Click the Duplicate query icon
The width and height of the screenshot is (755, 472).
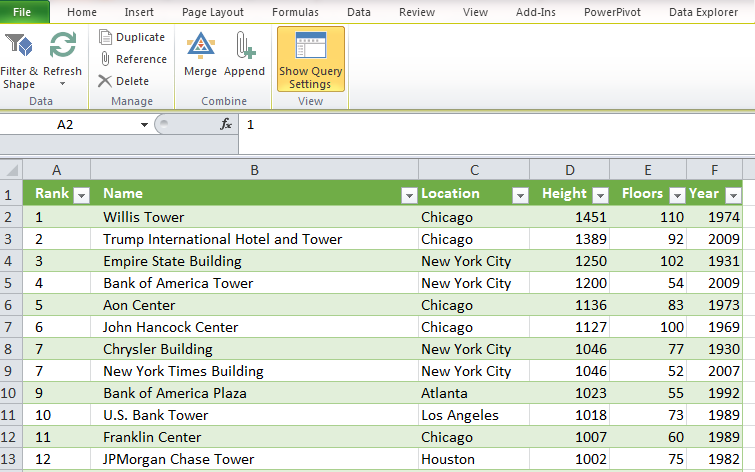coord(105,37)
